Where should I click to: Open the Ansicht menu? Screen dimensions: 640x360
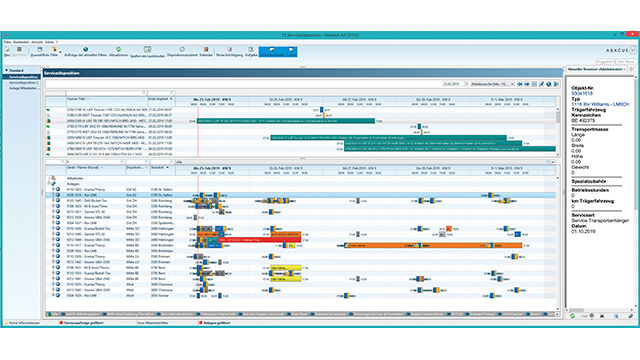point(37,42)
